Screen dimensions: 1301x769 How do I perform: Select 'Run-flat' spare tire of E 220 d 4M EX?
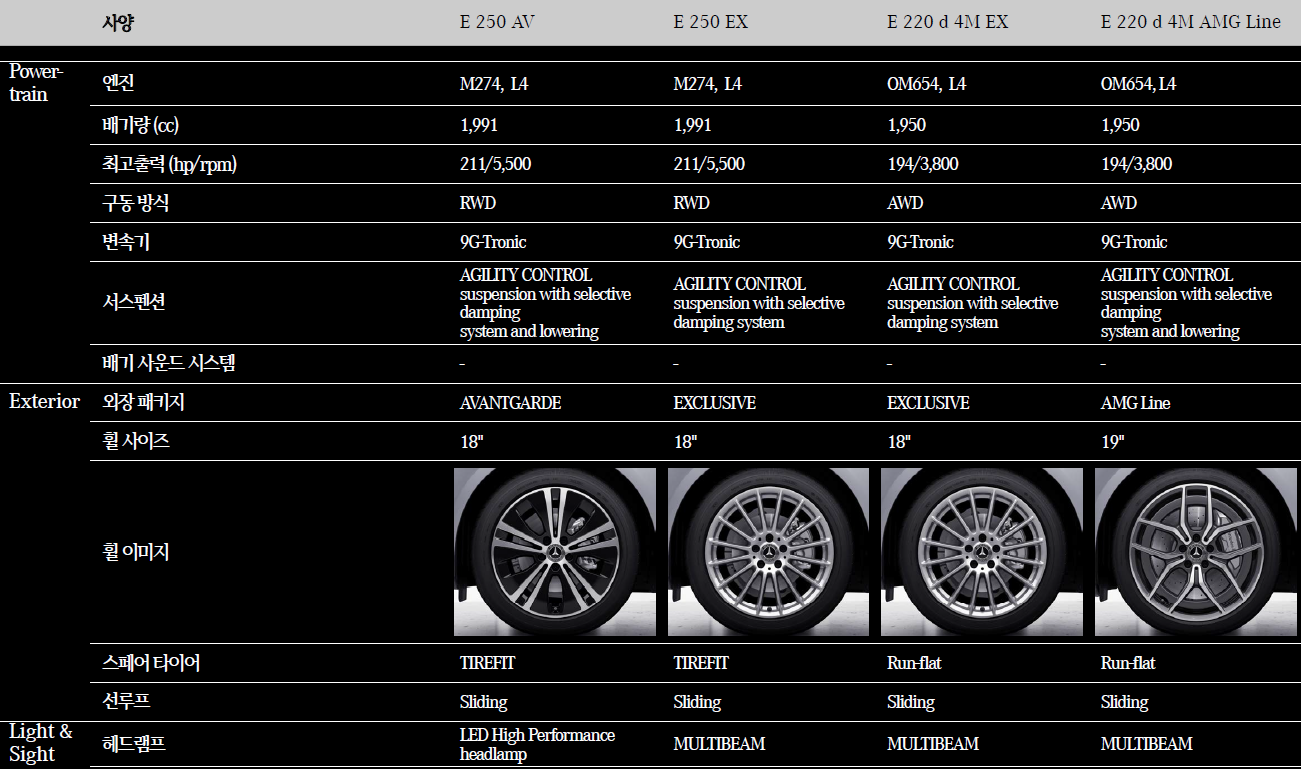(x=914, y=663)
